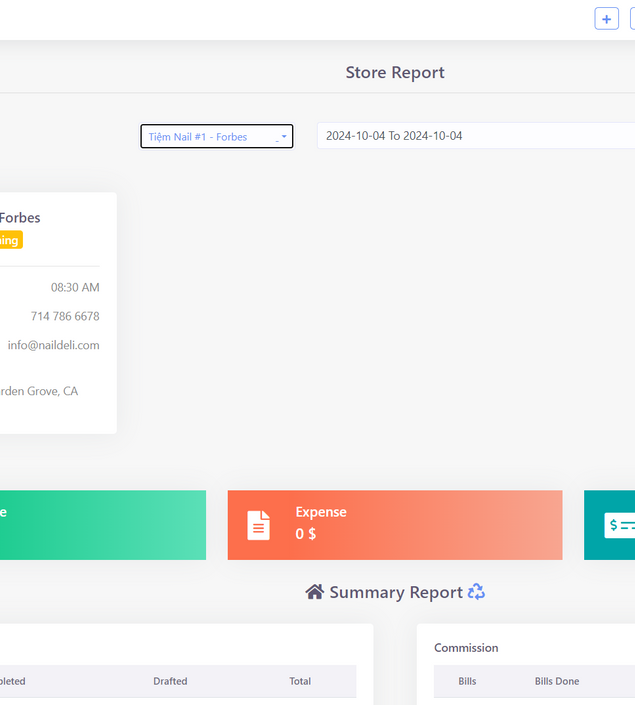Click the 08:30 AM opening time
635x705 pixels.
[x=75, y=287]
